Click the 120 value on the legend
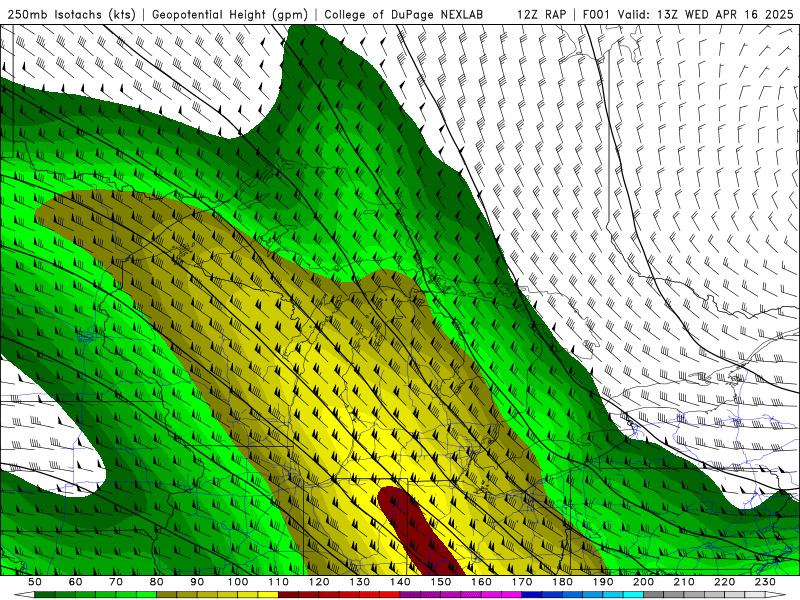Viewport: 800px width, 600px height. click(x=319, y=582)
